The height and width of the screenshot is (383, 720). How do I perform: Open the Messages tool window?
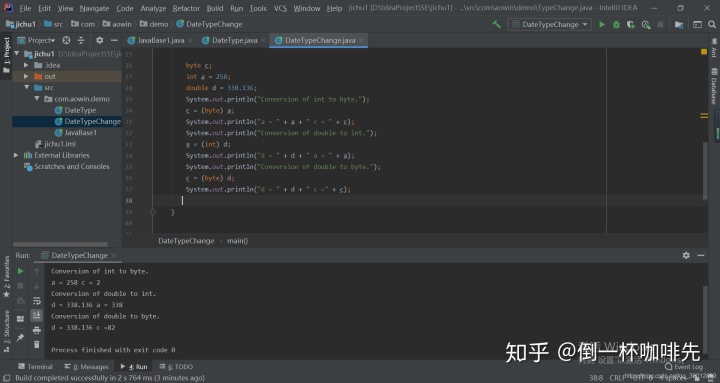pos(86,366)
